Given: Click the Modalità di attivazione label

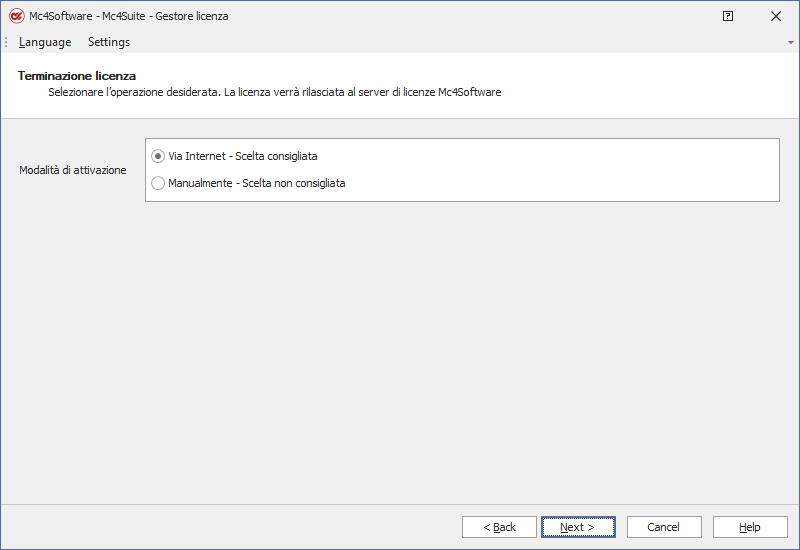Looking at the screenshot, I should 73,170.
